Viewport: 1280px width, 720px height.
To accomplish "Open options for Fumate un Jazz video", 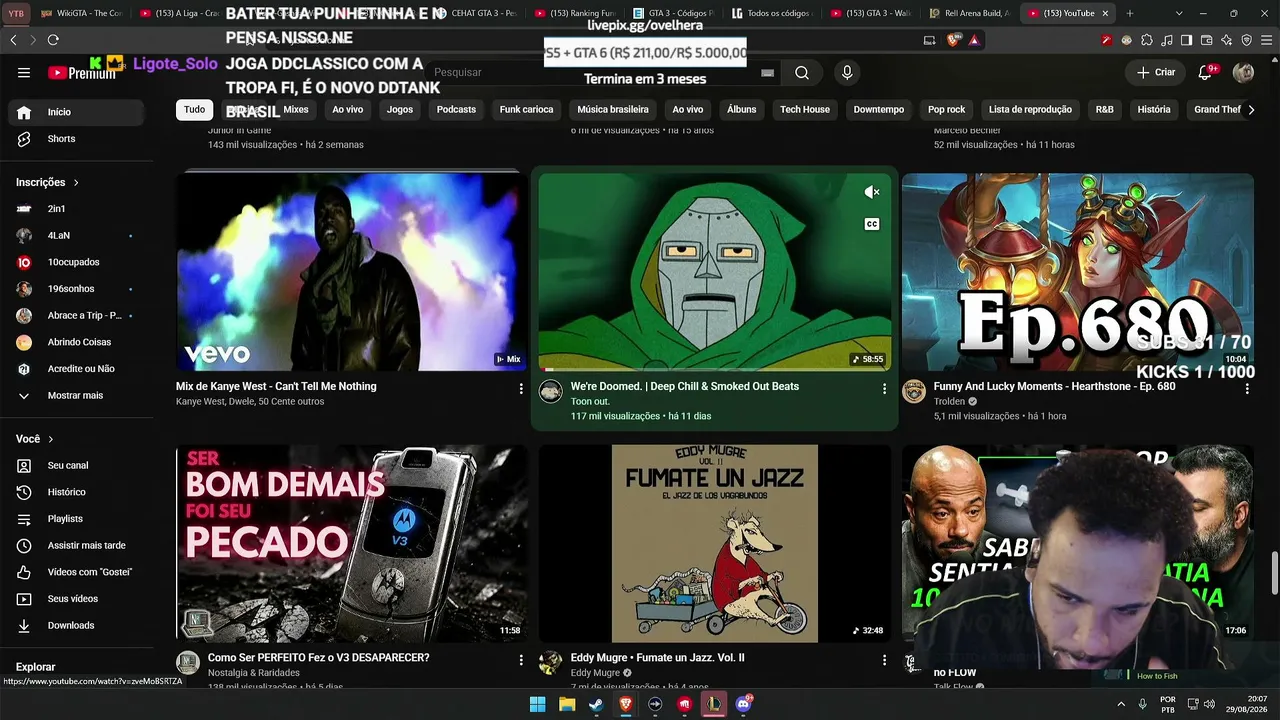I will pyautogui.click(x=884, y=660).
